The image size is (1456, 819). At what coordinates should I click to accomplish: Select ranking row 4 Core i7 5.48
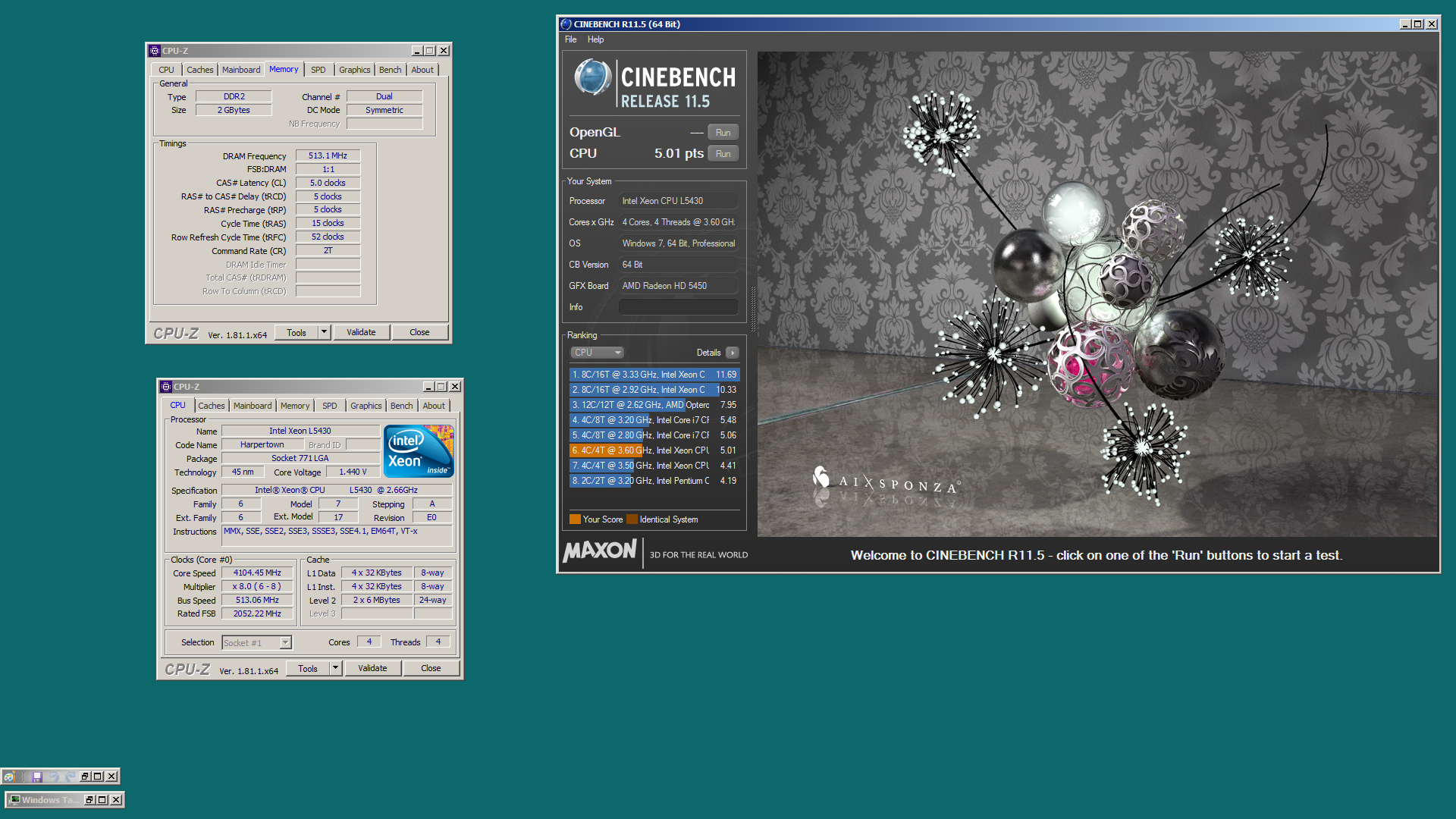654,420
